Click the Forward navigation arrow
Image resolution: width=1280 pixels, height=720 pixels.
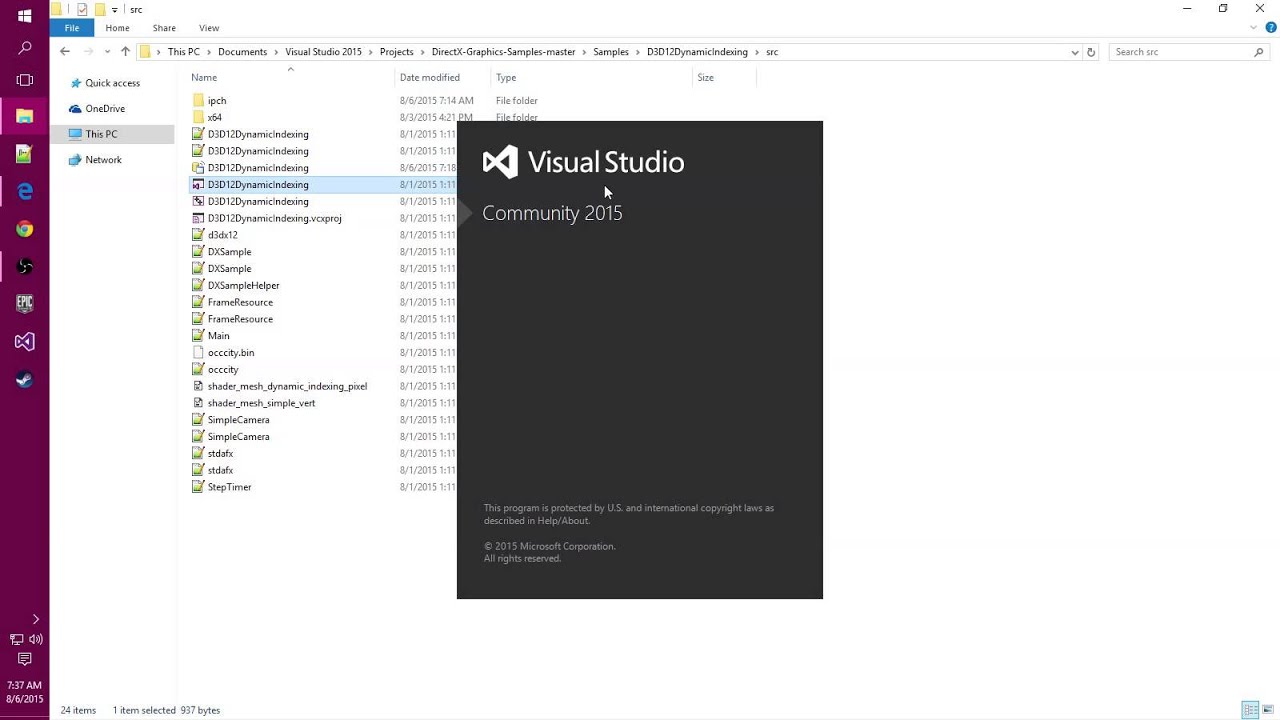(88, 52)
